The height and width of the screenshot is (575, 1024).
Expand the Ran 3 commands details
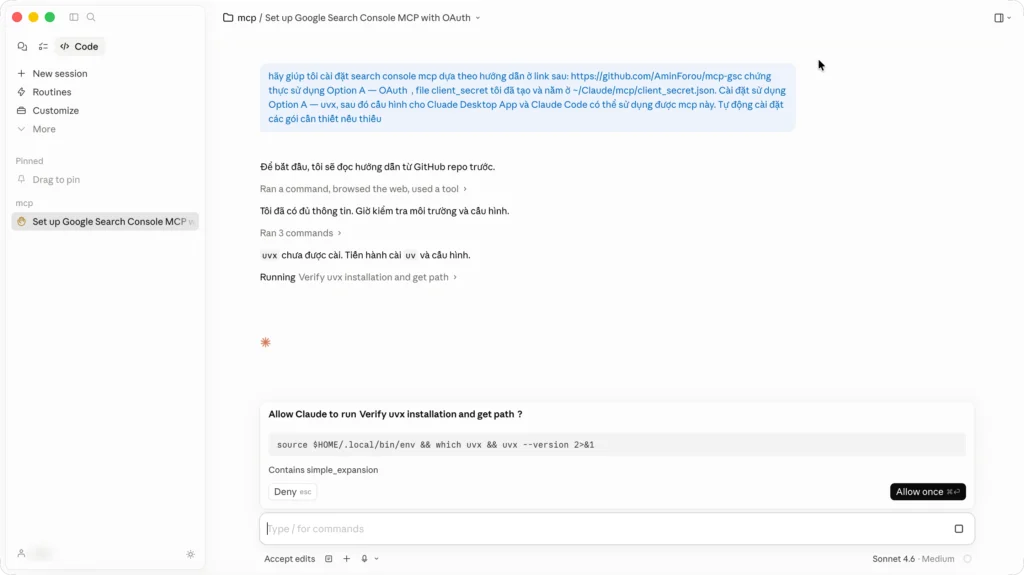[301, 233]
